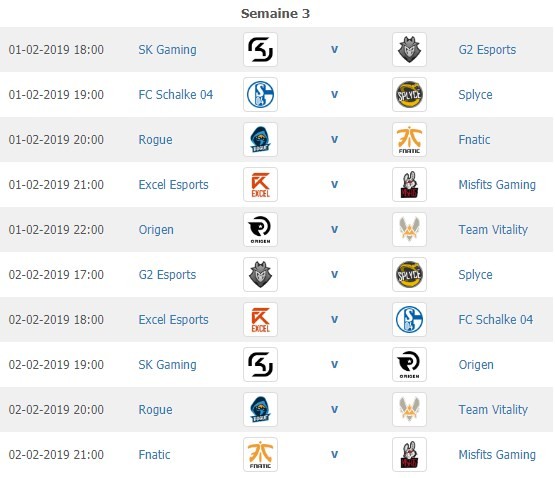This screenshot has width=555, height=478.
Task: Click SK Gaming logo in first match row
Action: 261,50
